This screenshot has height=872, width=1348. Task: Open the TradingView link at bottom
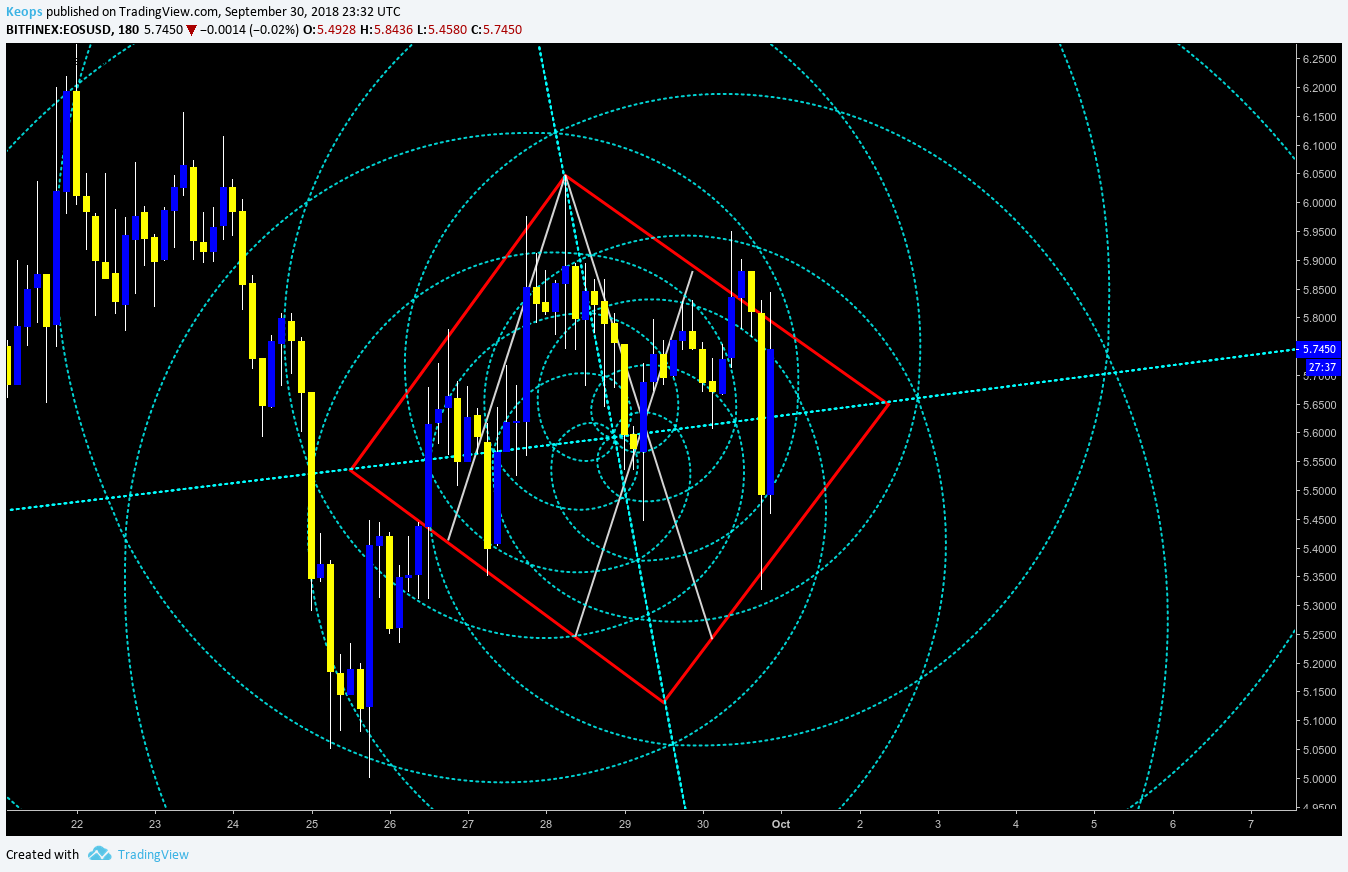coord(153,854)
